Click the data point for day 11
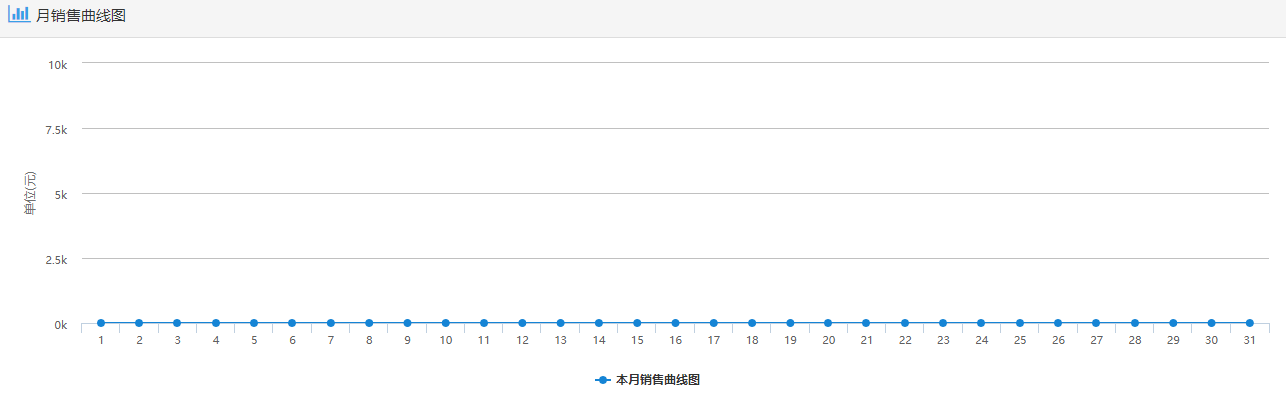Image resolution: width=1286 pixels, height=395 pixels. [x=484, y=323]
